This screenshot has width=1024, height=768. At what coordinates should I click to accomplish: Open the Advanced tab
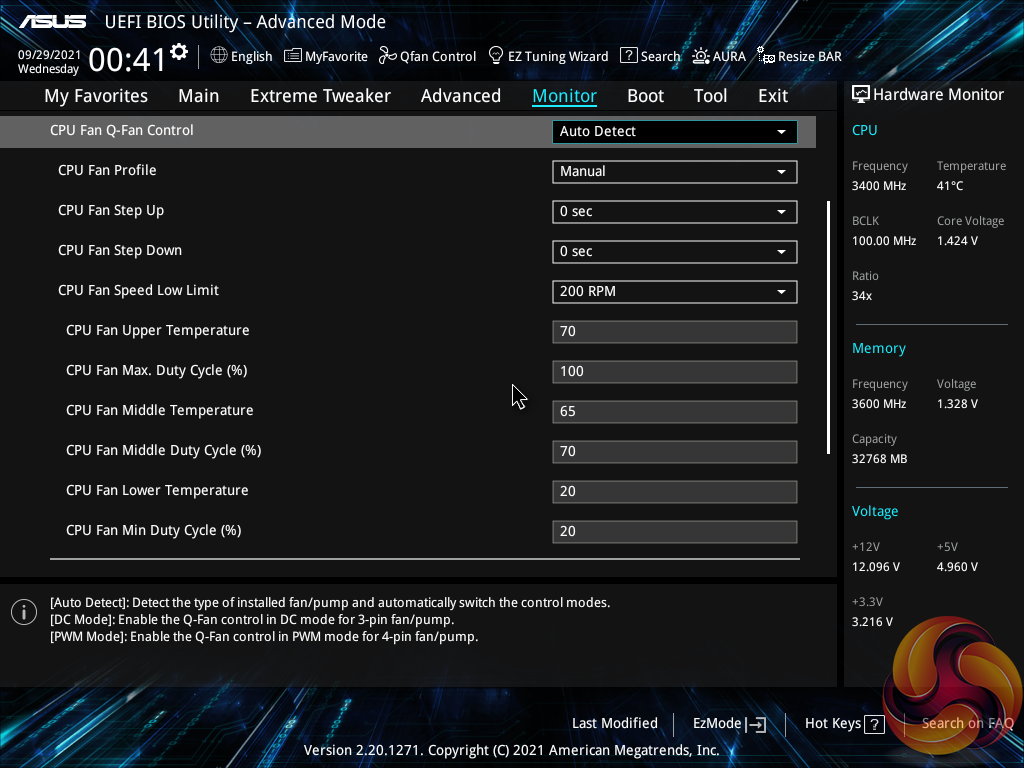pos(461,96)
